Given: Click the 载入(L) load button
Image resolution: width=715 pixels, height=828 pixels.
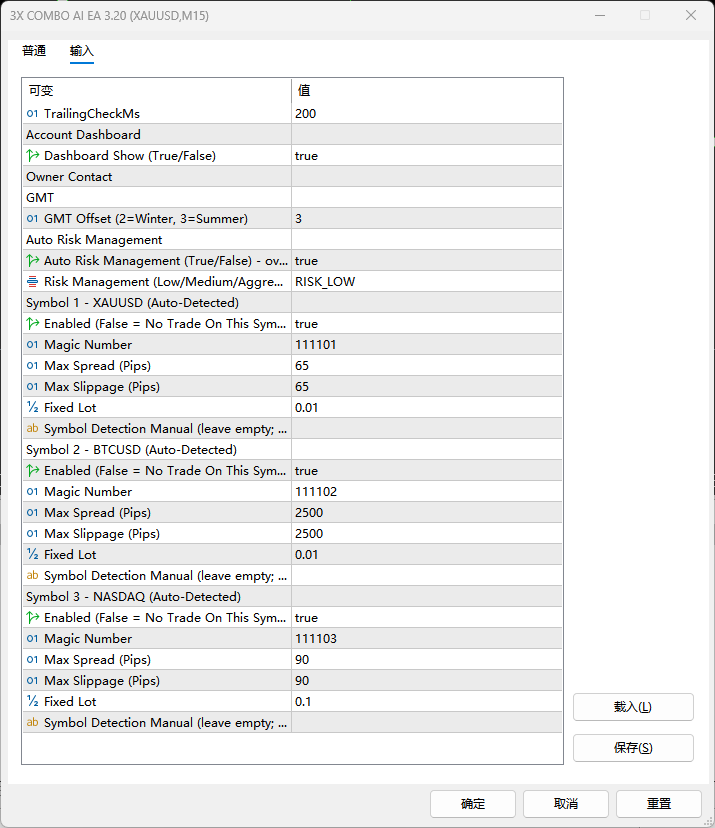Looking at the screenshot, I should [633, 707].
